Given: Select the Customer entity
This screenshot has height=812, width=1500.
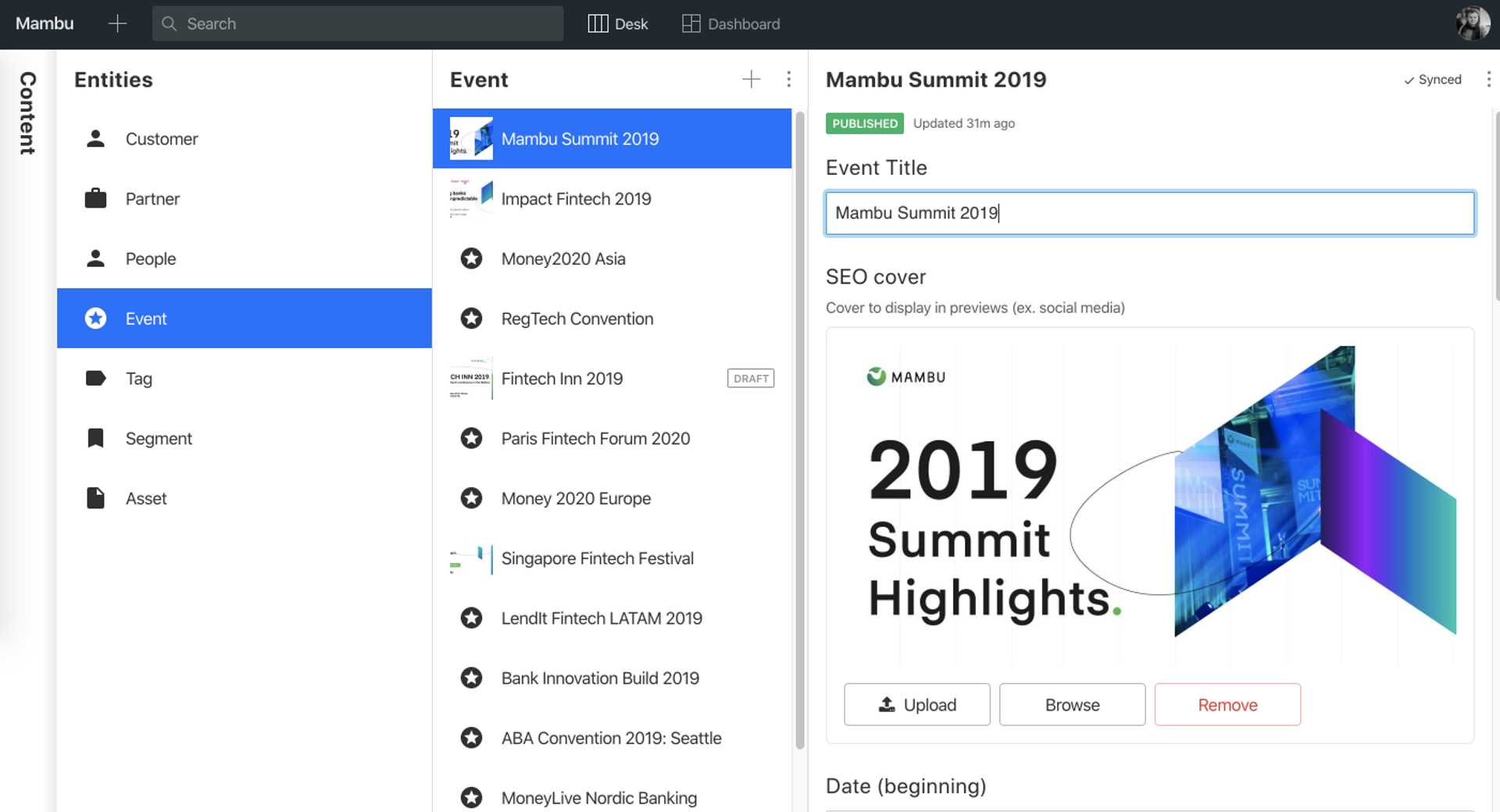Looking at the screenshot, I should [245, 139].
